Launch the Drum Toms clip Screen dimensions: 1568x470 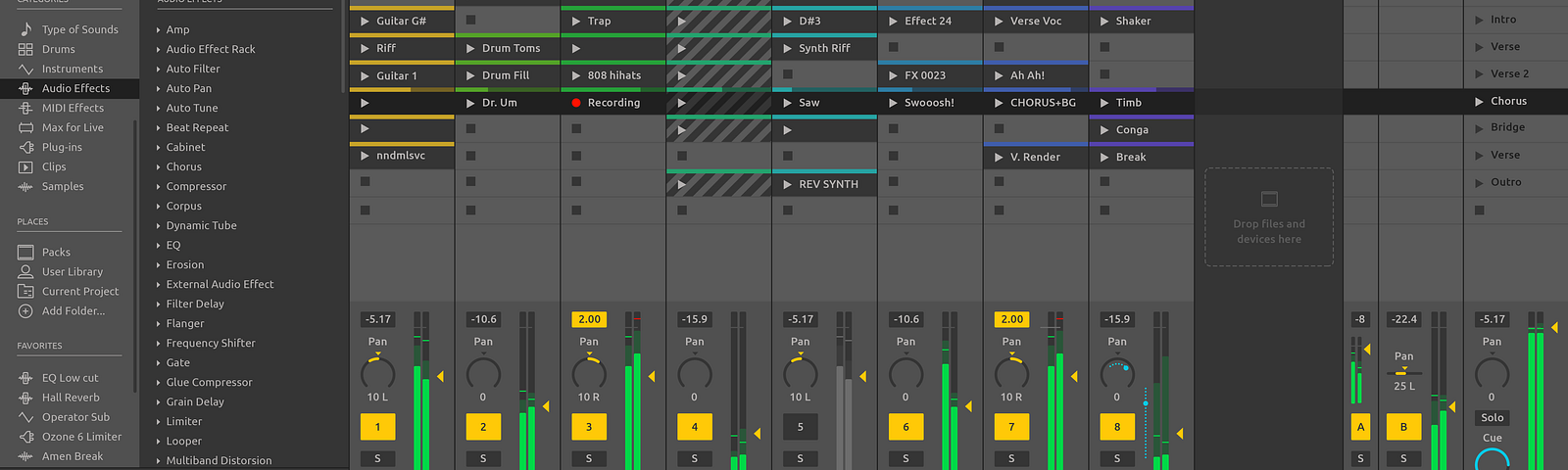click(470, 48)
